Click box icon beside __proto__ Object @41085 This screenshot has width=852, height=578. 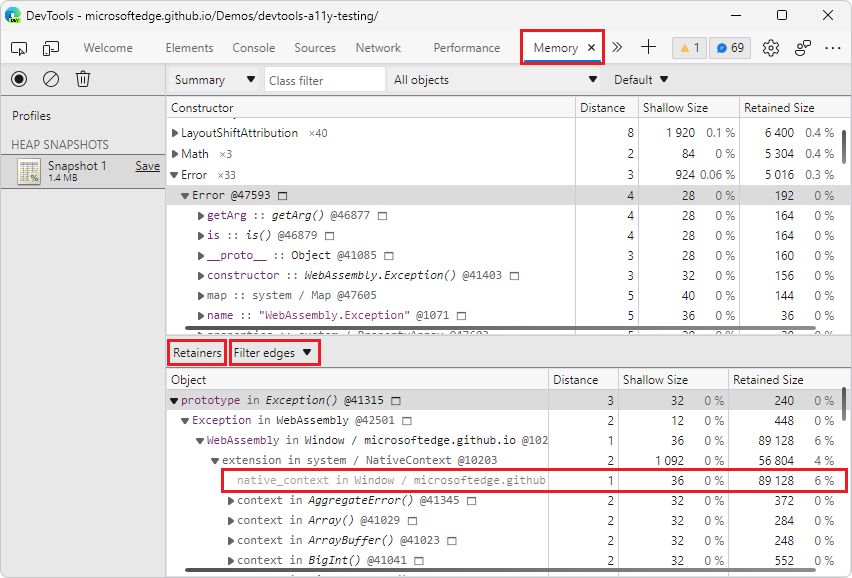tap(389, 256)
